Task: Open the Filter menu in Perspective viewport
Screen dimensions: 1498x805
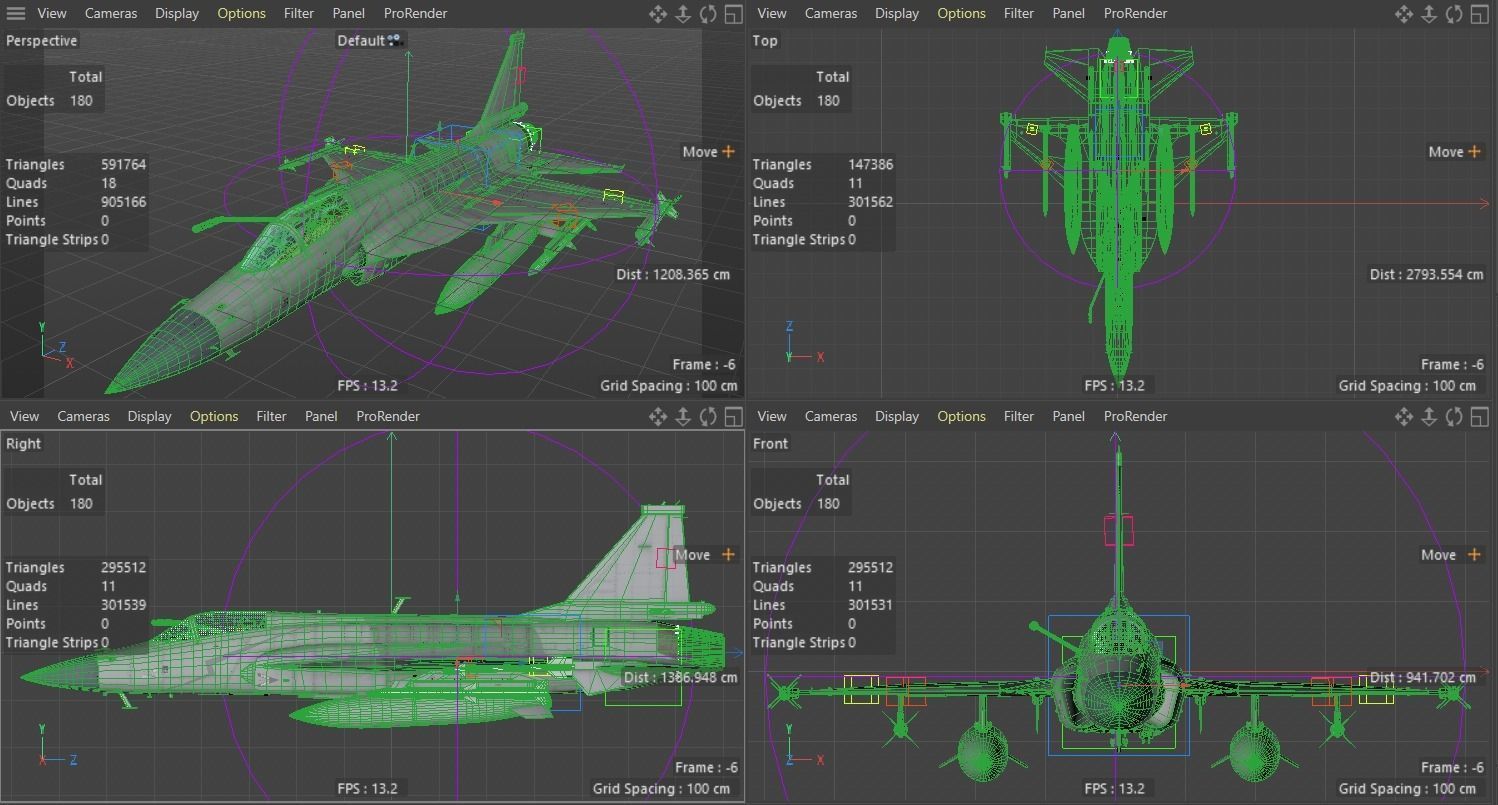Action: click(299, 13)
